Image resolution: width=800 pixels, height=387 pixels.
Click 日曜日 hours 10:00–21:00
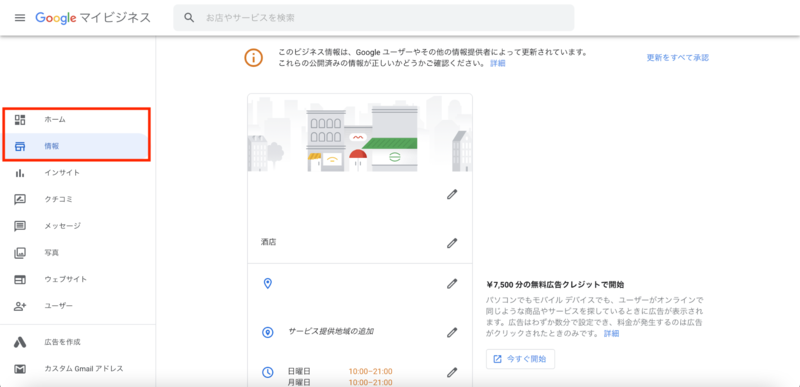[370, 371]
